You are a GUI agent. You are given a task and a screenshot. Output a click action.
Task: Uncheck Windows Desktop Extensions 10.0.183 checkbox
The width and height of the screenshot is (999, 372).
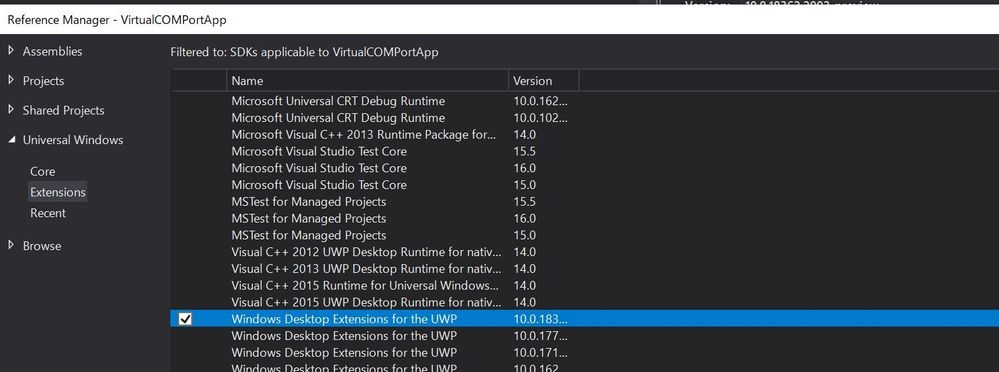tap(185, 318)
